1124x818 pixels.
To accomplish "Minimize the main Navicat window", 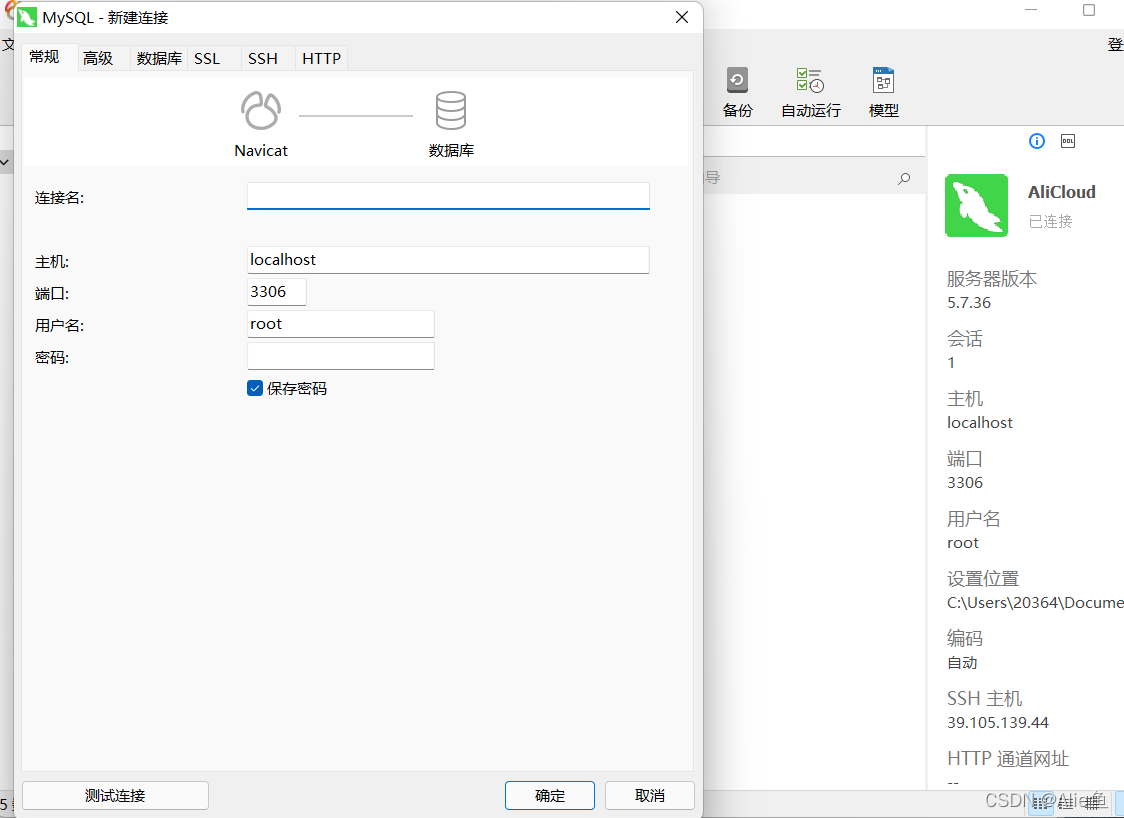I will [x=1032, y=10].
